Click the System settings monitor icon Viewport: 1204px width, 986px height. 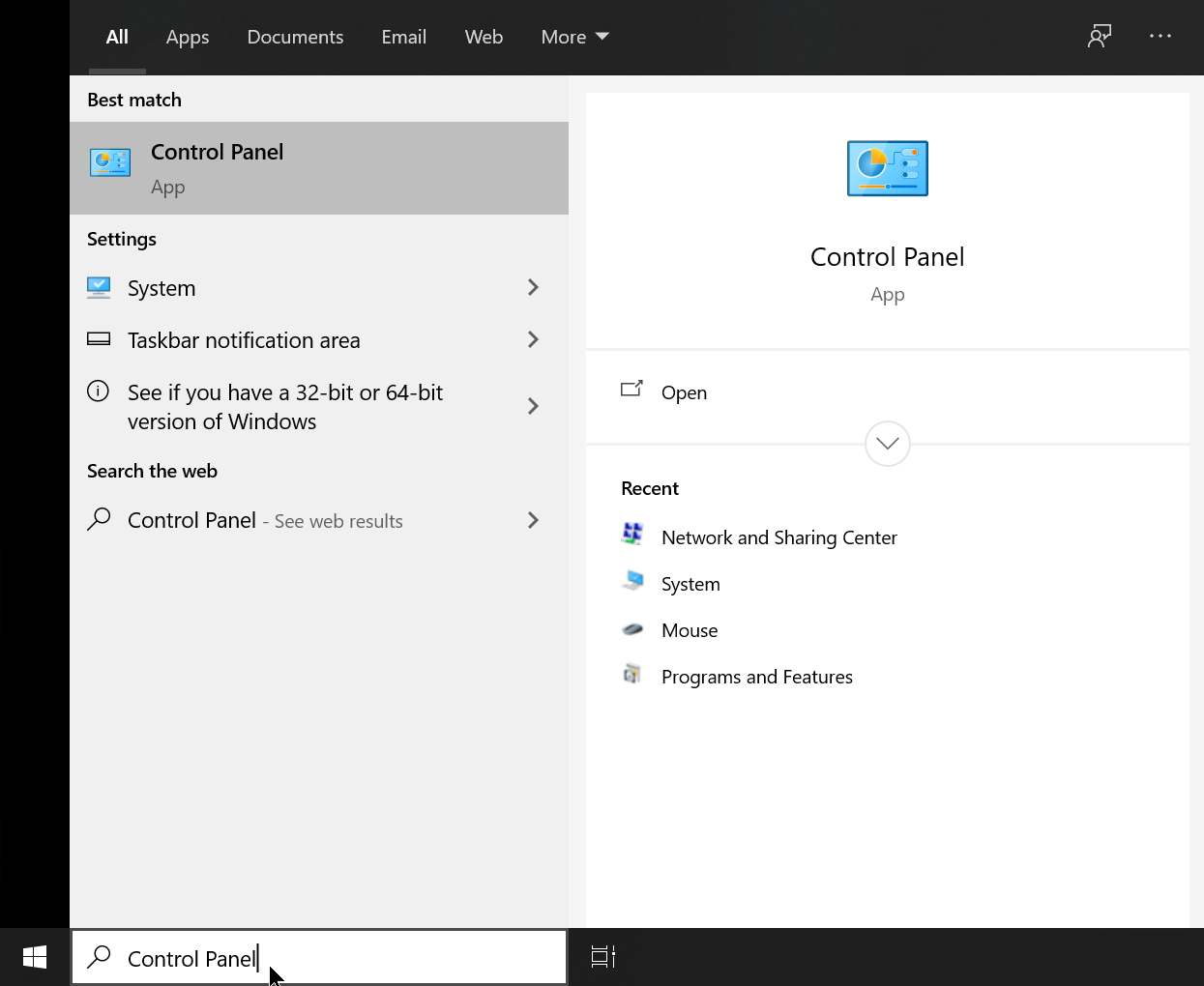coord(99,288)
